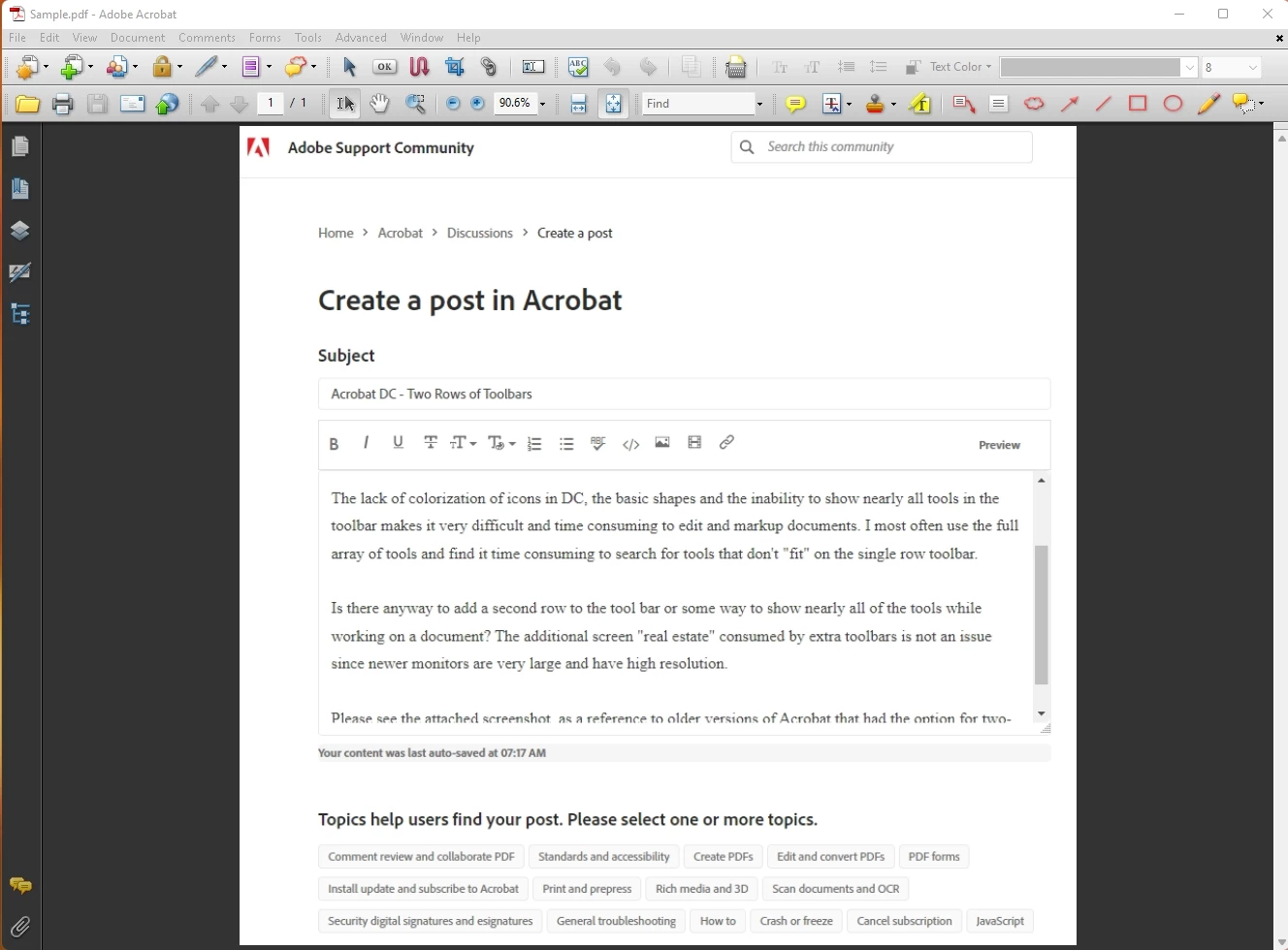
Task: Open the Bookmarks panel in sidebar
Action: pyautogui.click(x=20, y=188)
